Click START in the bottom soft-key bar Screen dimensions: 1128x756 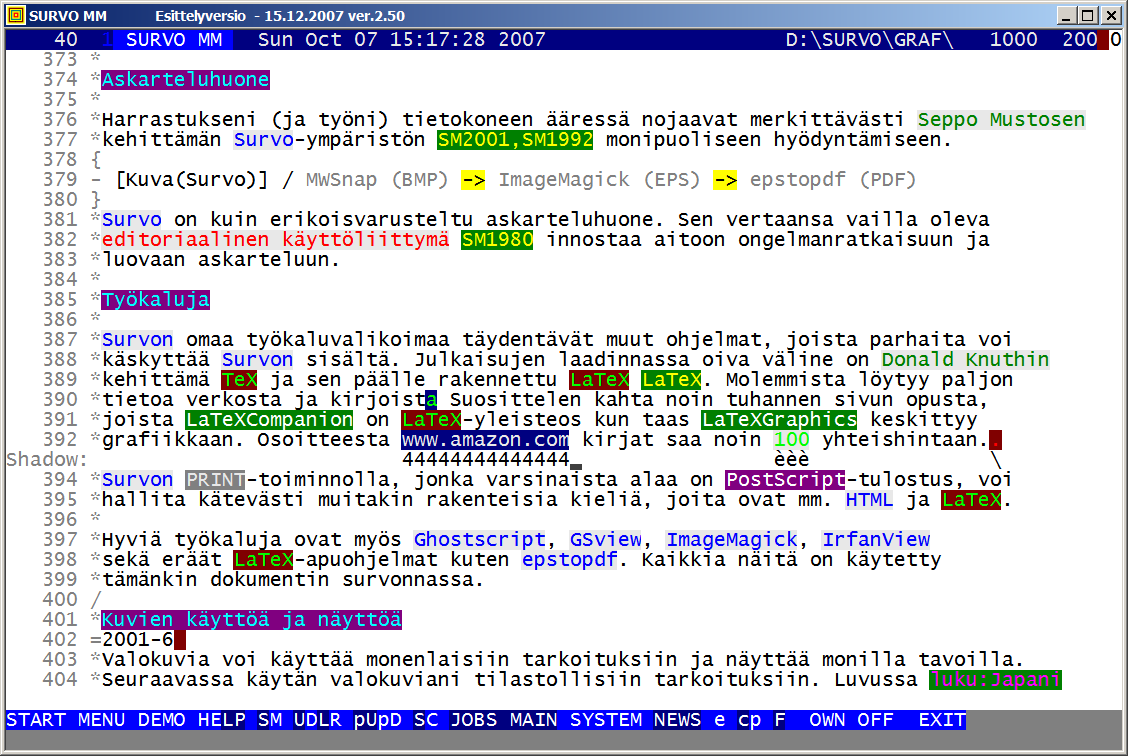pyautogui.click(x=36, y=720)
